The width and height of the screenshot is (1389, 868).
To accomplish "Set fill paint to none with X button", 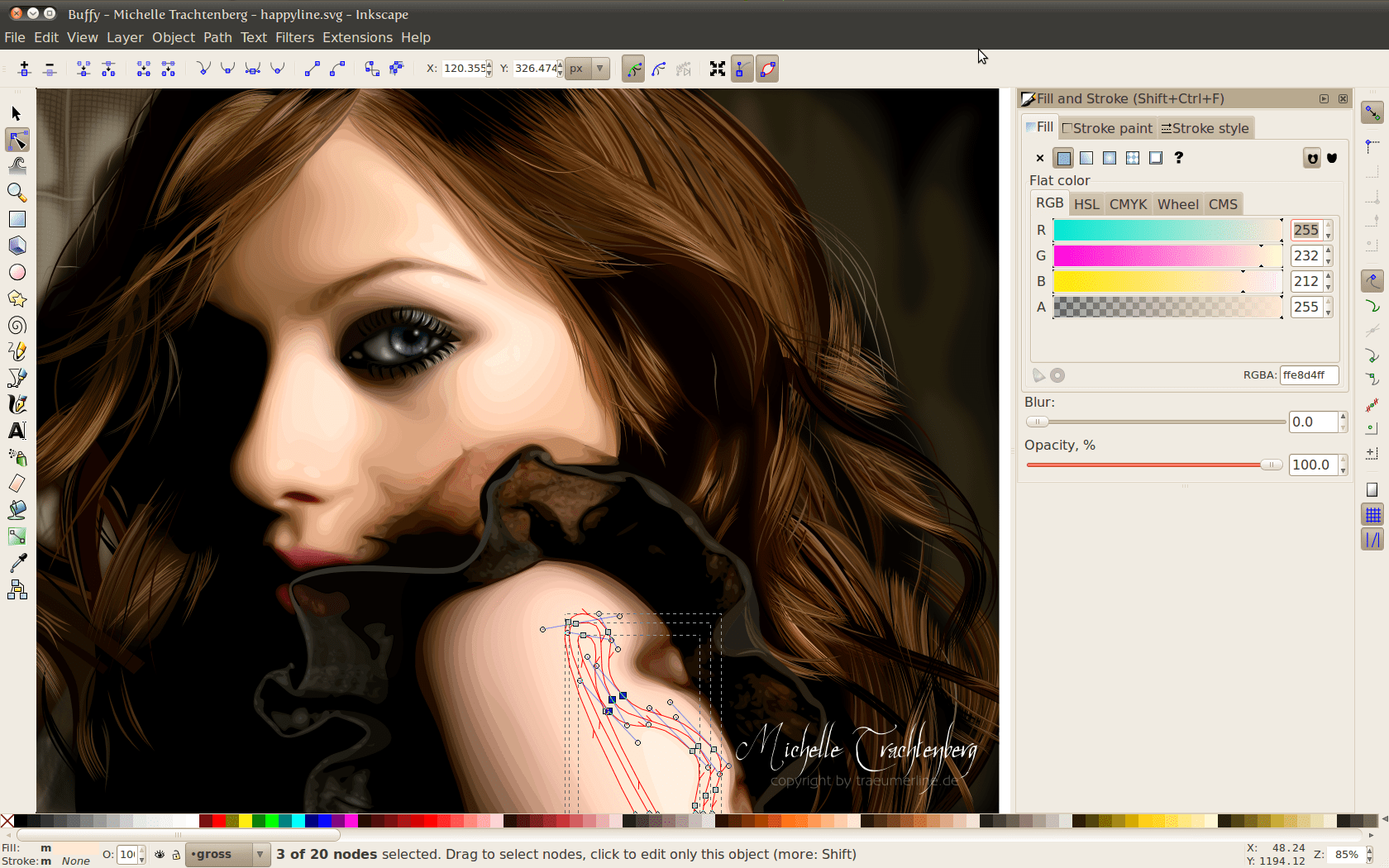I will click(x=1039, y=158).
